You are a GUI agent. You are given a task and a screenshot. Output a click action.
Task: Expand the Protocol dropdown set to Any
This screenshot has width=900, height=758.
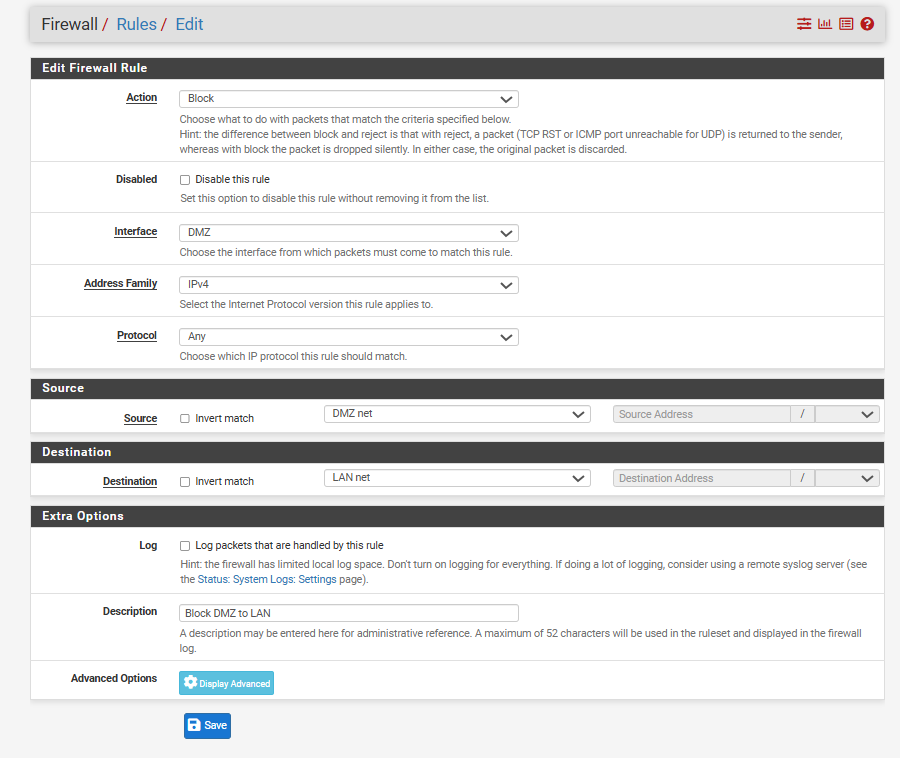coord(348,337)
